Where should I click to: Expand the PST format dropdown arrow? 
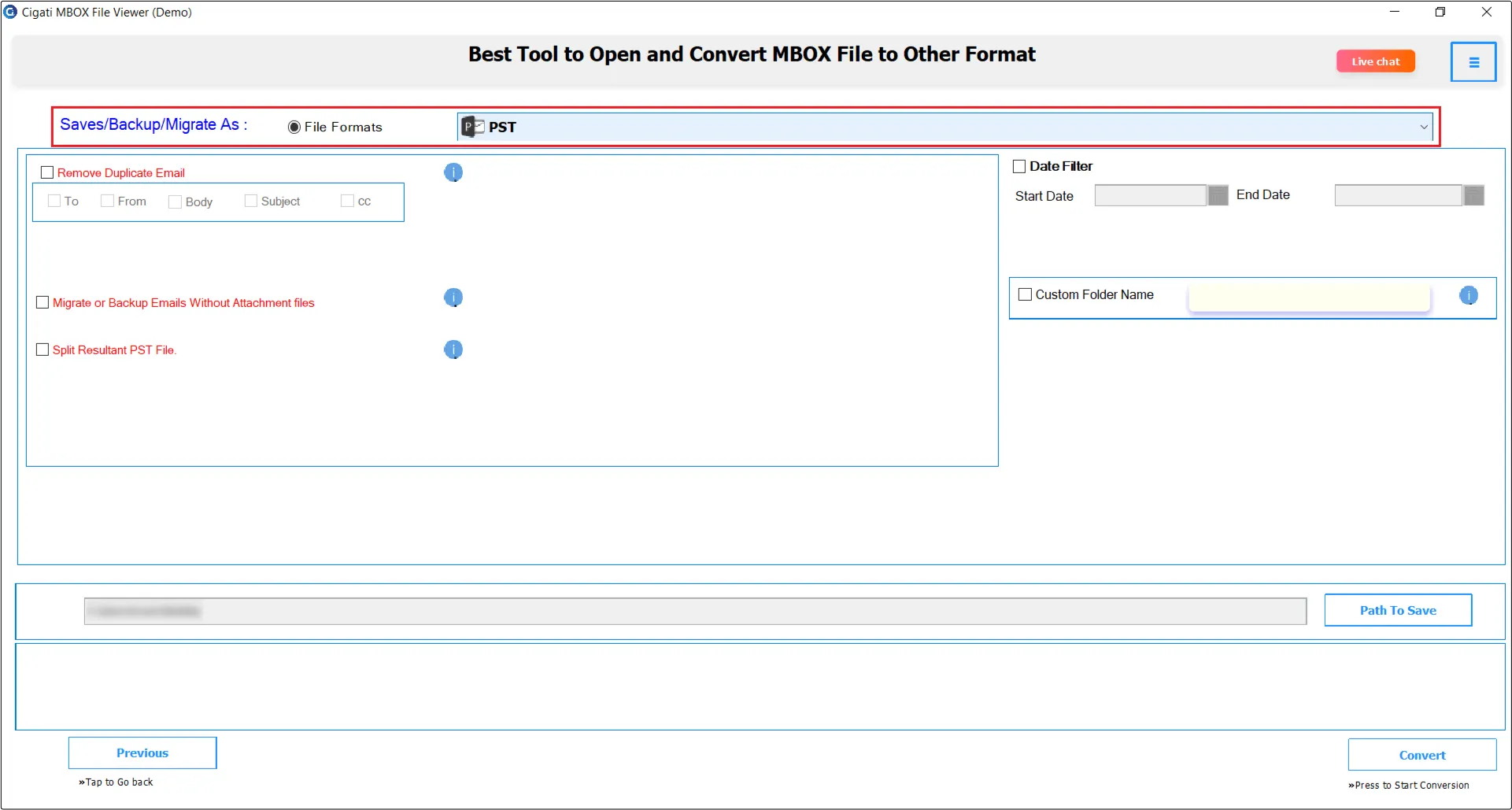pyautogui.click(x=1423, y=127)
